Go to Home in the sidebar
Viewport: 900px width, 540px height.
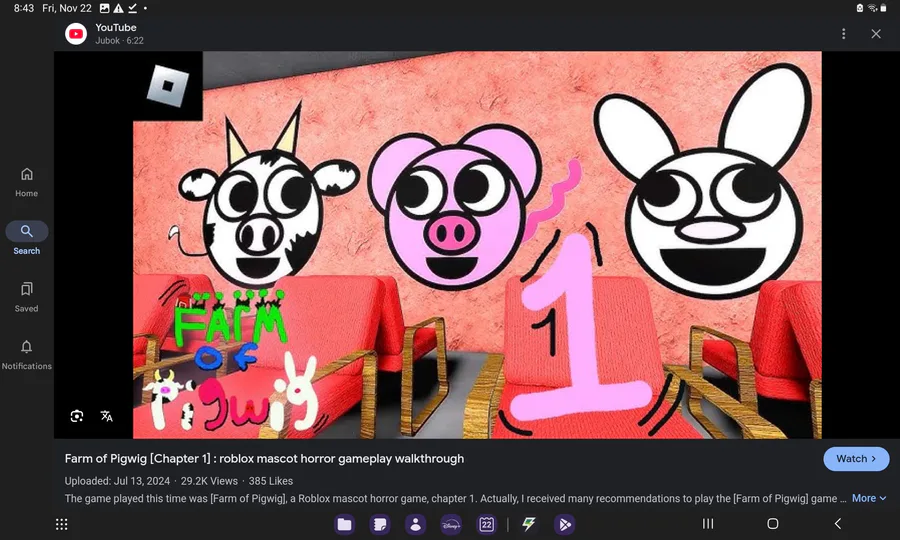click(x=26, y=182)
